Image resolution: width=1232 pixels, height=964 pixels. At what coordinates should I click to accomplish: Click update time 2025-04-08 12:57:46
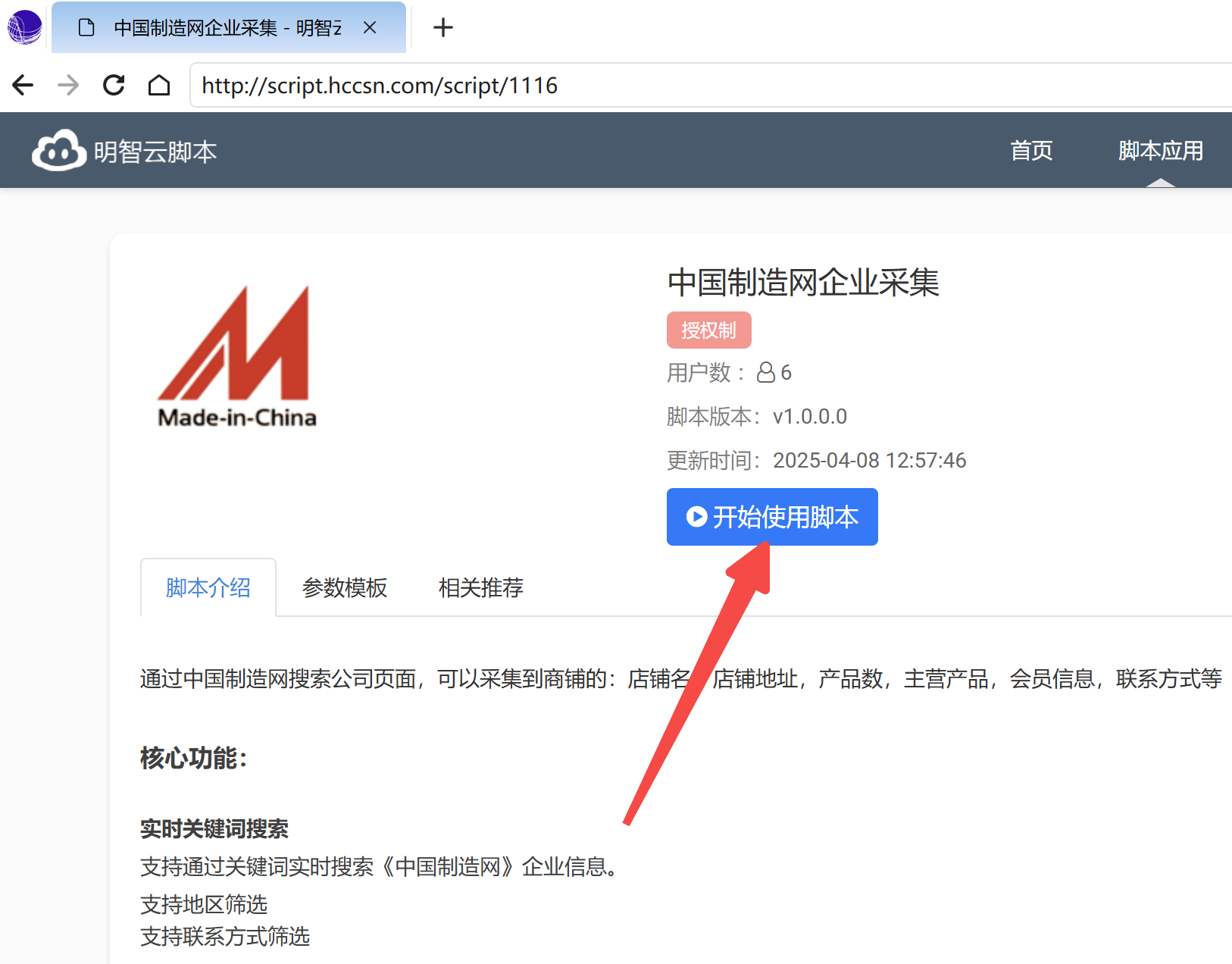click(870, 460)
